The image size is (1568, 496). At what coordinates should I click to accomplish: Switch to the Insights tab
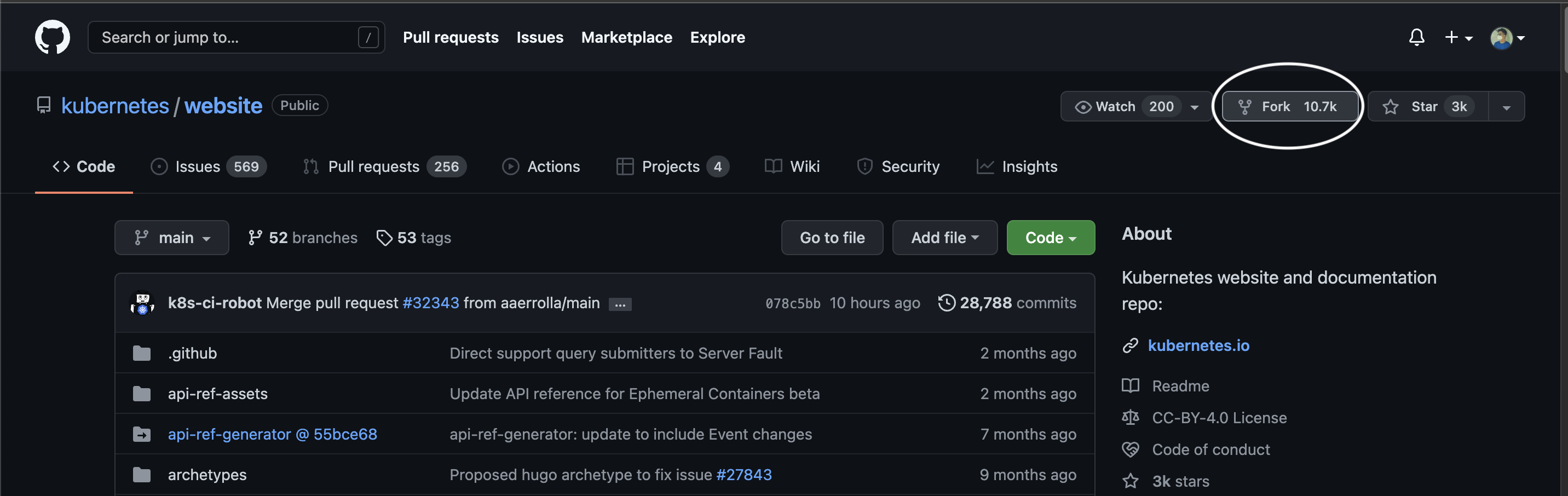(1017, 166)
